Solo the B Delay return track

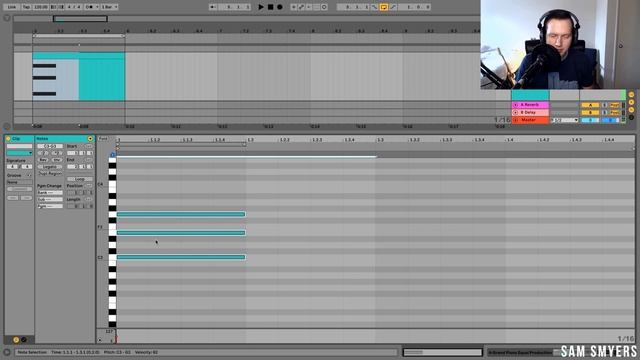click(x=604, y=112)
